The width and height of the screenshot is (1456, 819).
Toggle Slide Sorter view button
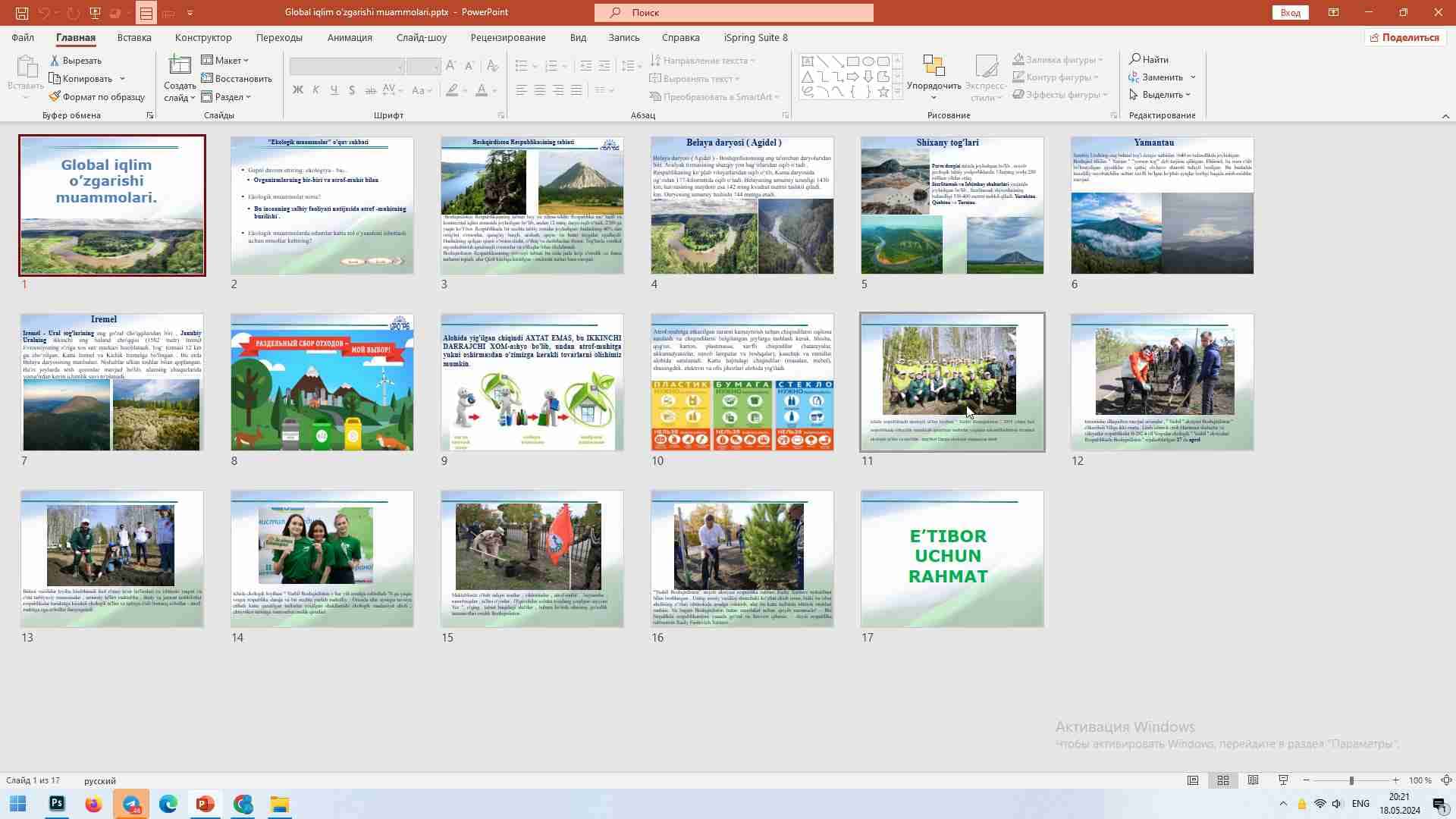pyautogui.click(x=1223, y=780)
